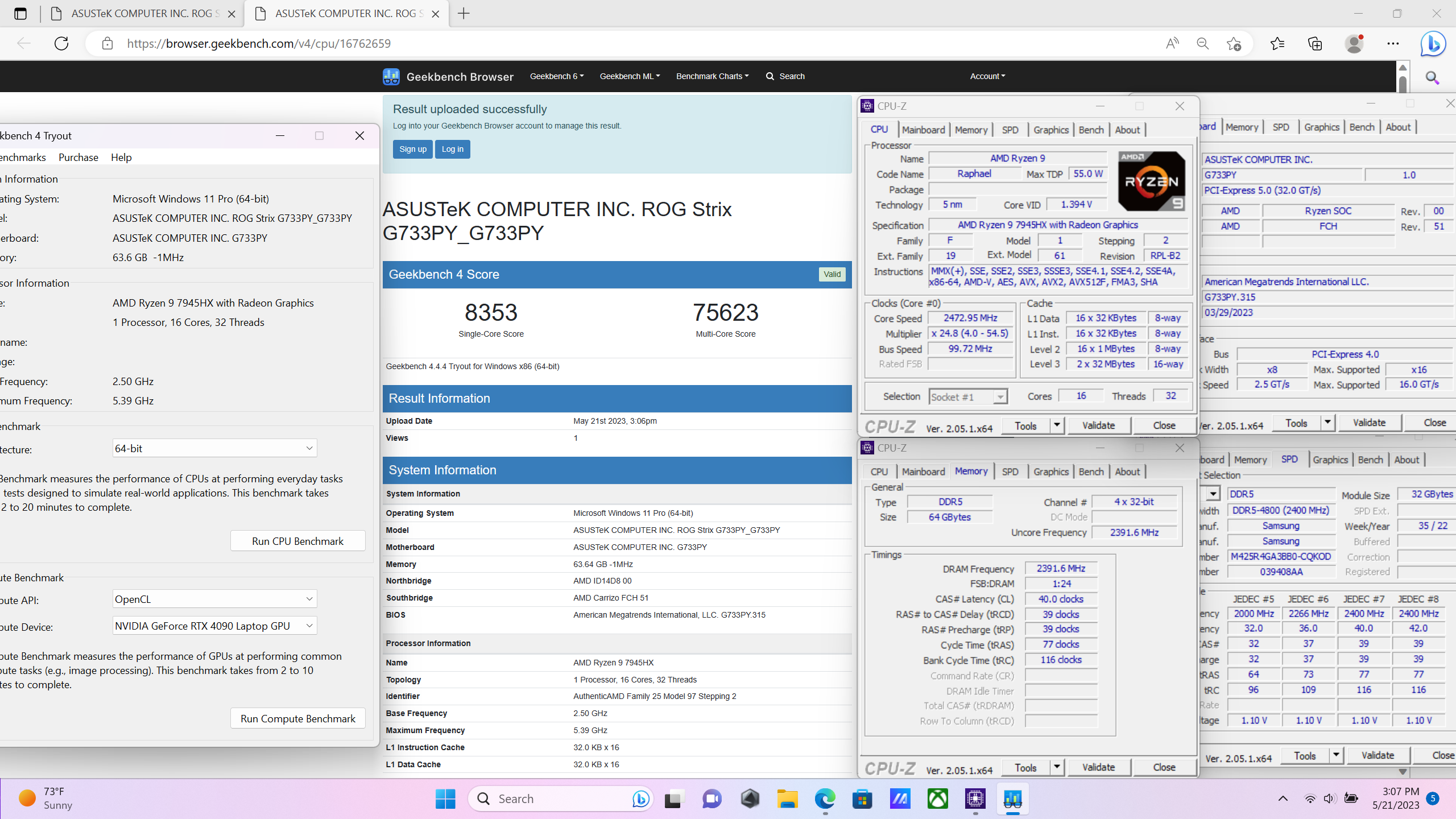Open Windows Start menu
The width and height of the screenshot is (1456, 819).
(x=445, y=799)
